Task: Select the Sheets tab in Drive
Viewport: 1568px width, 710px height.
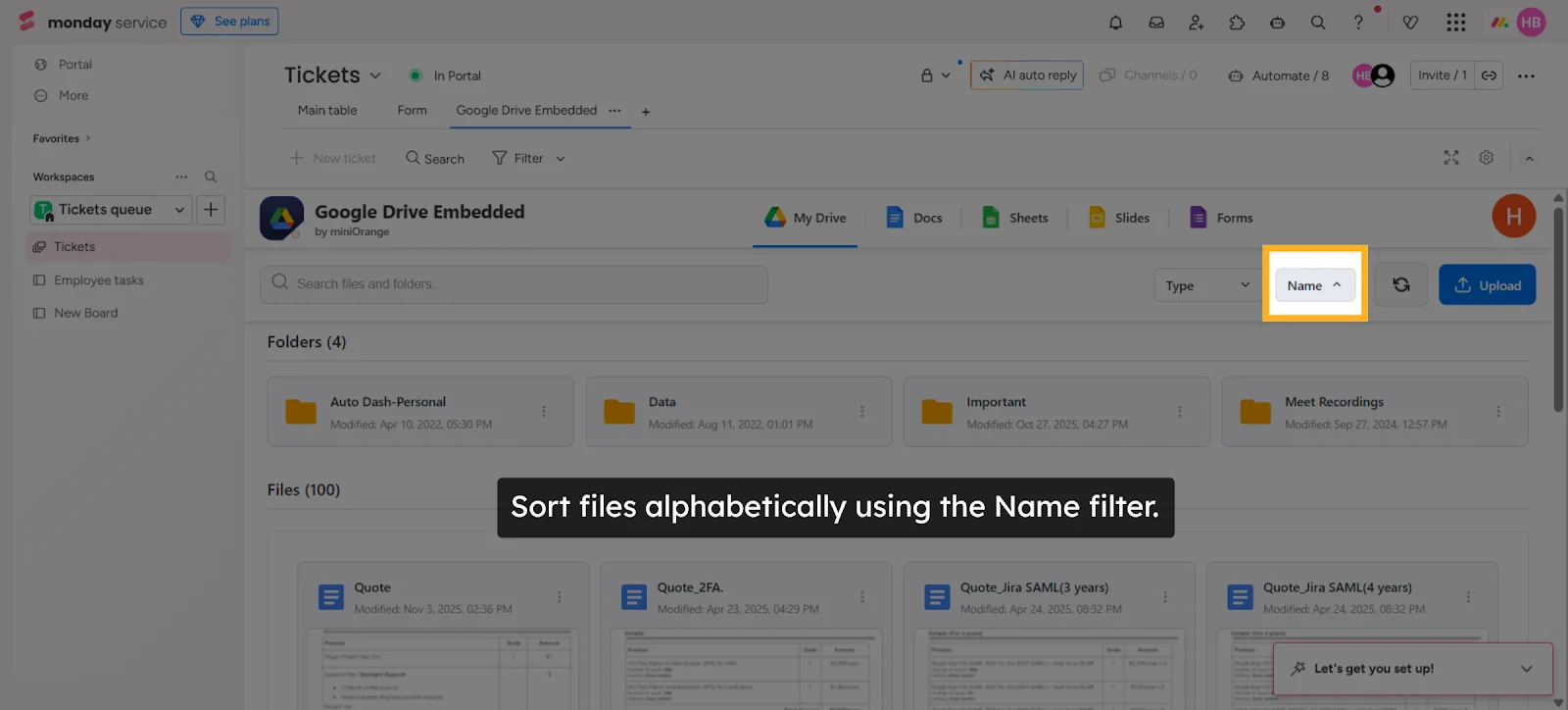Action: tap(1015, 218)
